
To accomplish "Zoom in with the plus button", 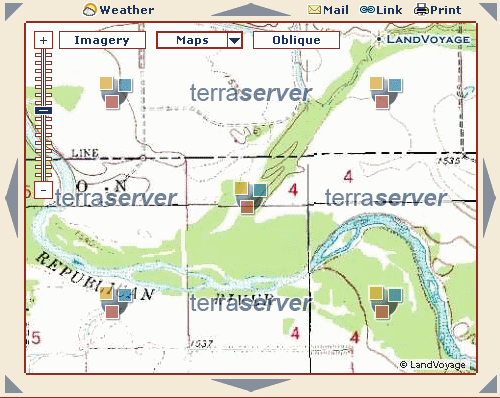I will tap(43, 40).
